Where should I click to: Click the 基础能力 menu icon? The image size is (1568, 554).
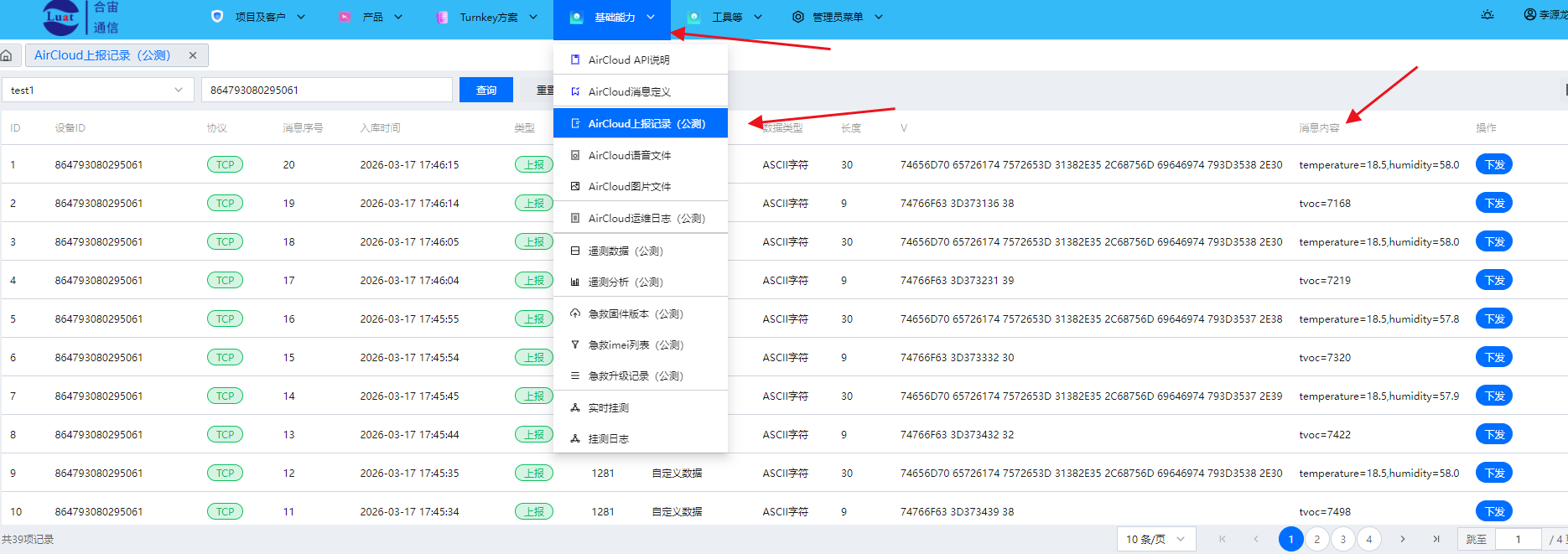click(x=576, y=17)
